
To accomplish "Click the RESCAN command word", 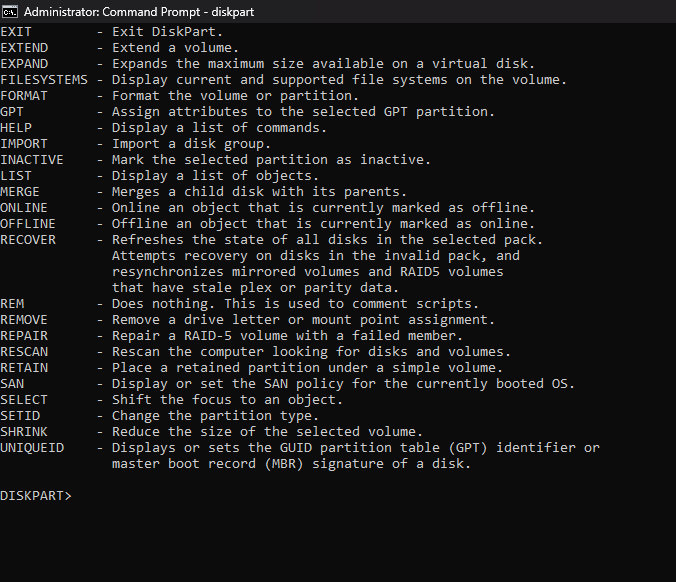I will click(24, 352).
